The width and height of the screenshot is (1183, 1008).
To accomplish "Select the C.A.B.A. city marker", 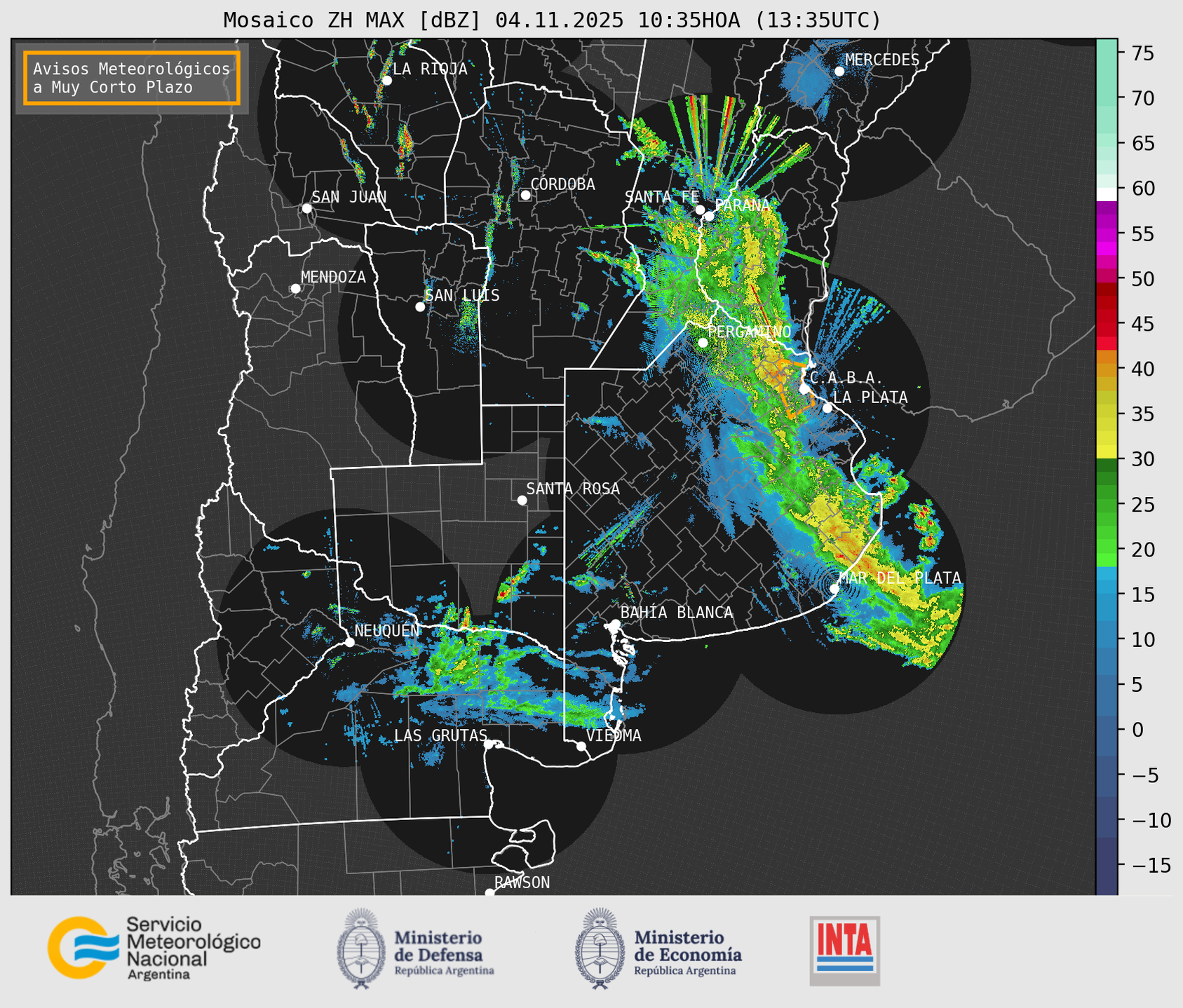I will pos(804,389).
